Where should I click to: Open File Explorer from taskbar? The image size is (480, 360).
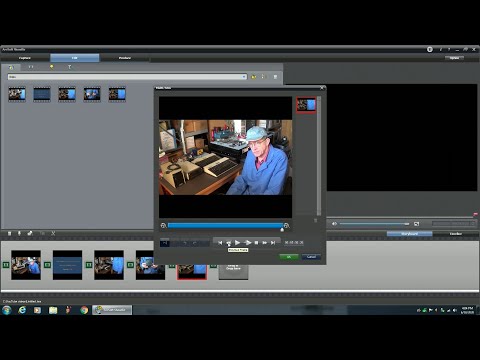coord(53,310)
